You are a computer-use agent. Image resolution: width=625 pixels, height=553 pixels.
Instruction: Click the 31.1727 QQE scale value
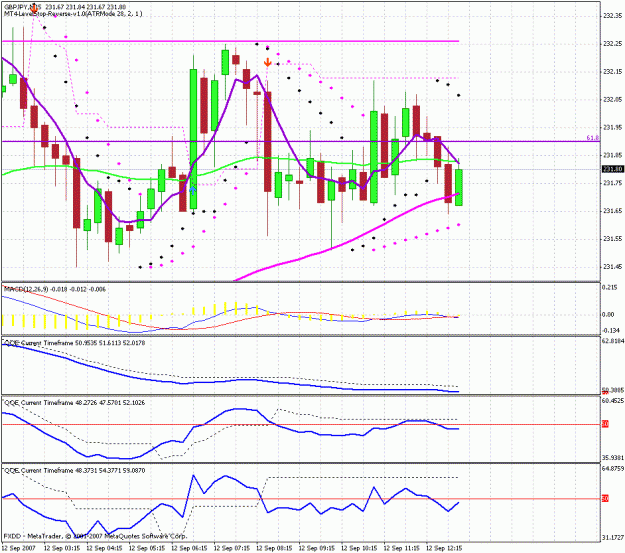613,537
